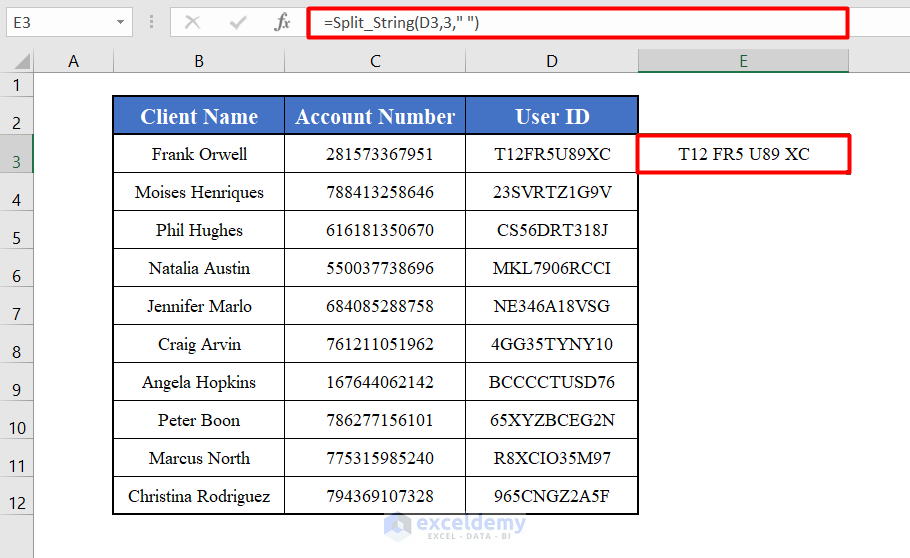Select the Account Number header cell
The width and height of the screenshot is (910, 558).
[375, 116]
